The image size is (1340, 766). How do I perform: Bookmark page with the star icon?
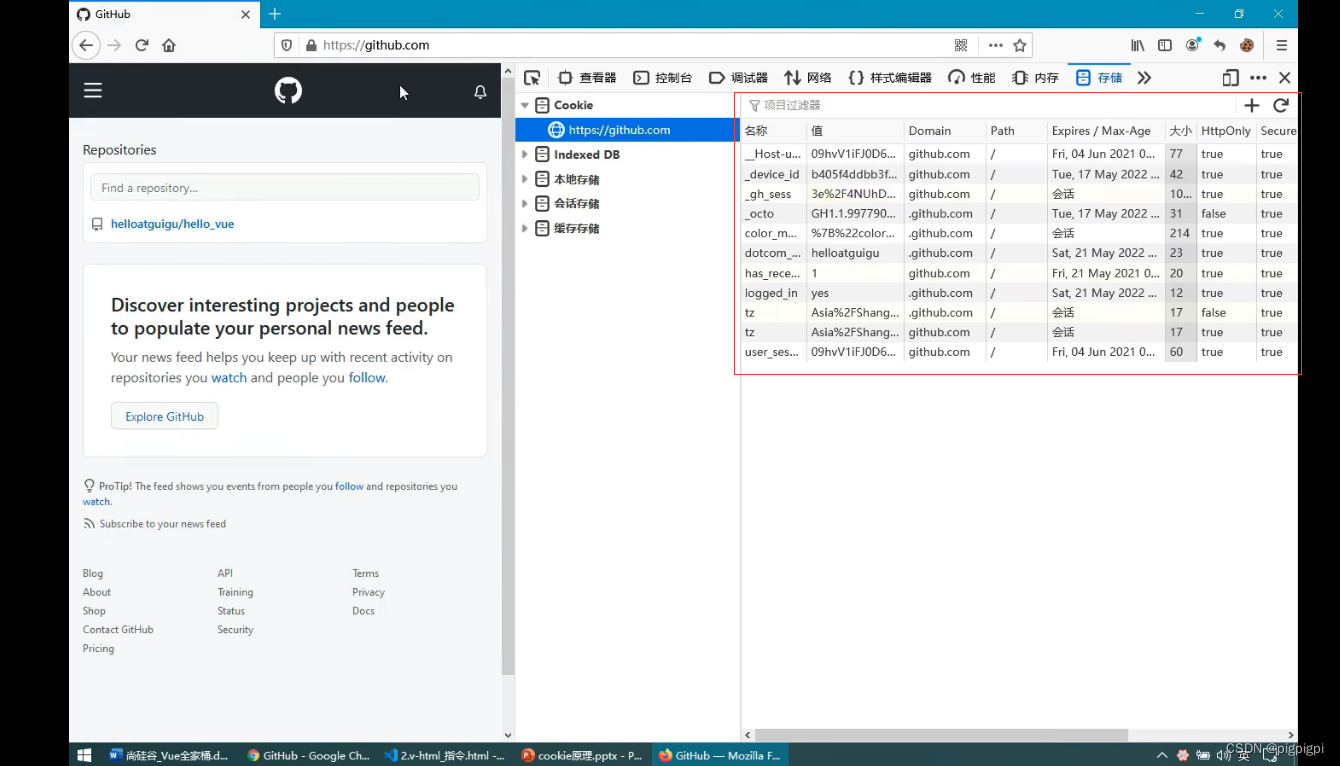(1020, 45)
